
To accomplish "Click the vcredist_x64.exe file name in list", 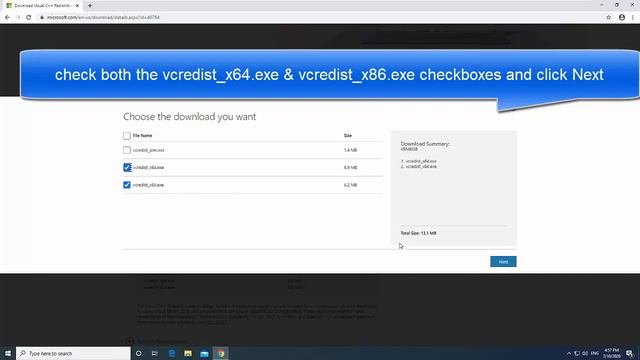I will [149, 167].
